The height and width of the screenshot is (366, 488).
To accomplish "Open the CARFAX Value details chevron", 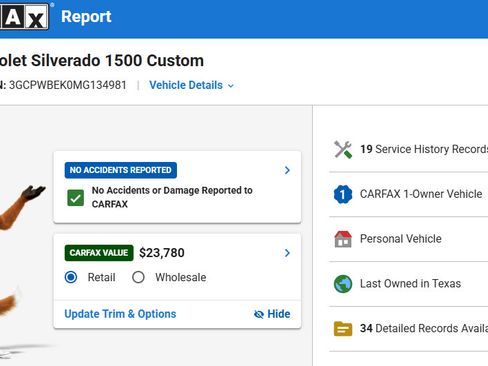I will [287, 253].
